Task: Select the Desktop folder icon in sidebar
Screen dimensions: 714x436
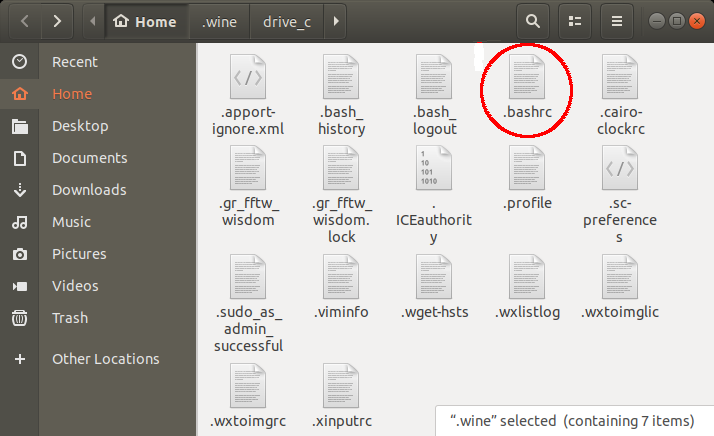Action: coord(20,126)
